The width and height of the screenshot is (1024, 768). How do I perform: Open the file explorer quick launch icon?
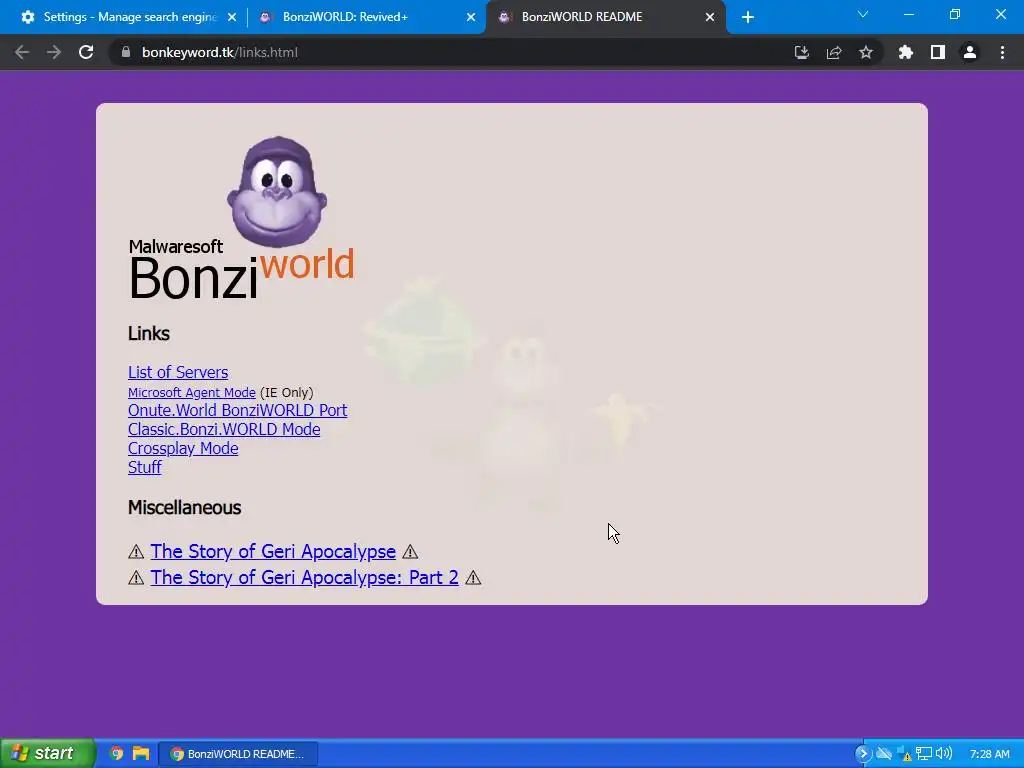tap(140, 753)
